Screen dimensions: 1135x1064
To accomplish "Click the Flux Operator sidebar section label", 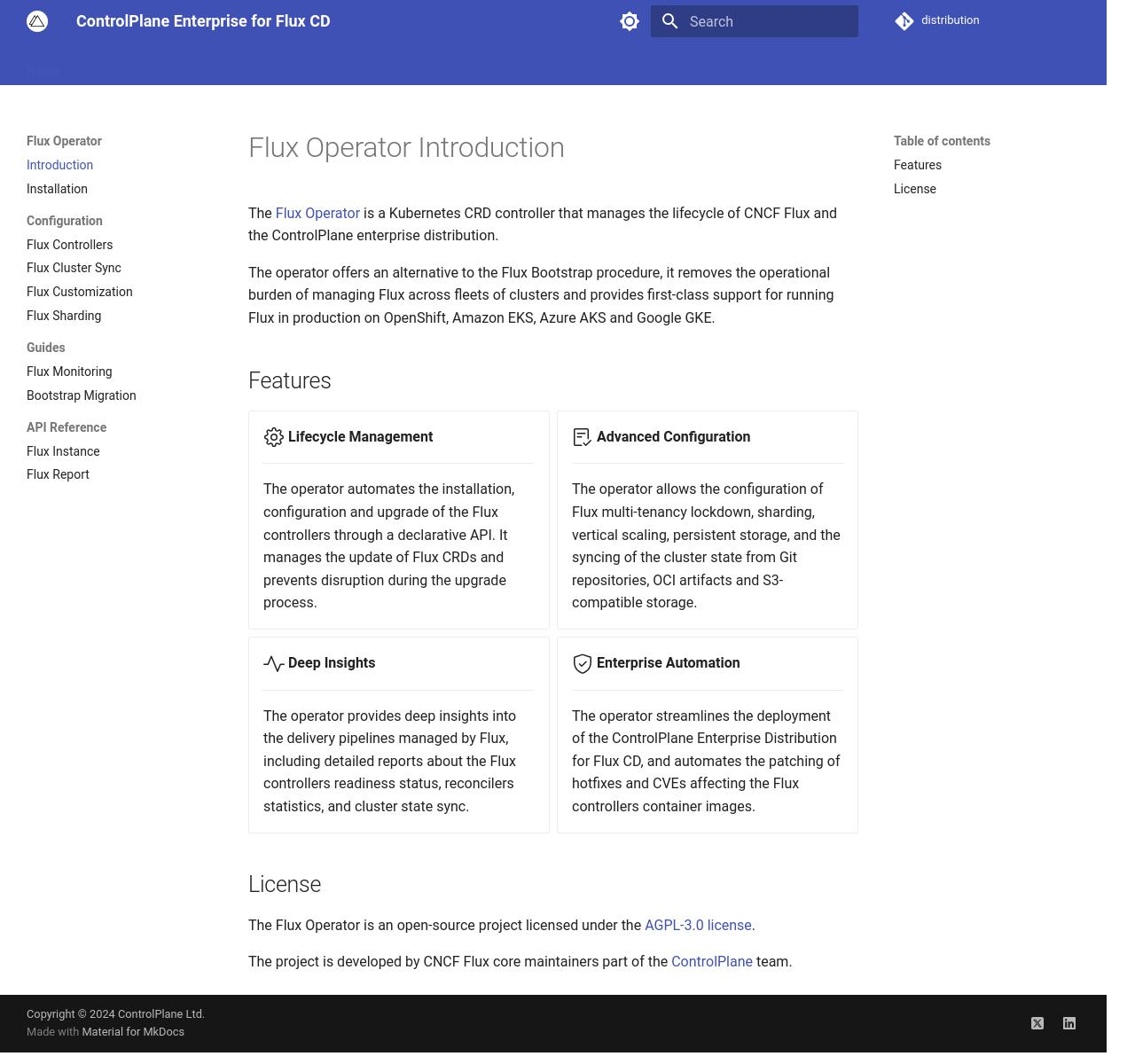I will [64, 141].
